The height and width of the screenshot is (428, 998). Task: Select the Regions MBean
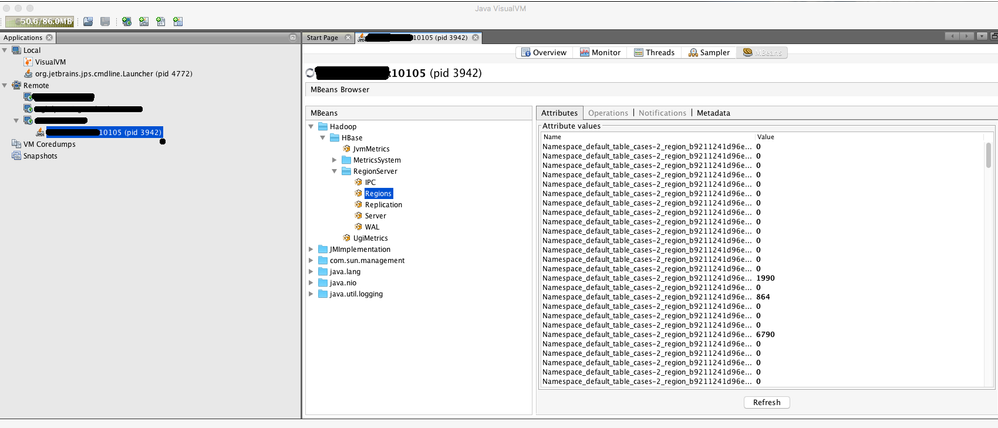click(x=378, y=194)
